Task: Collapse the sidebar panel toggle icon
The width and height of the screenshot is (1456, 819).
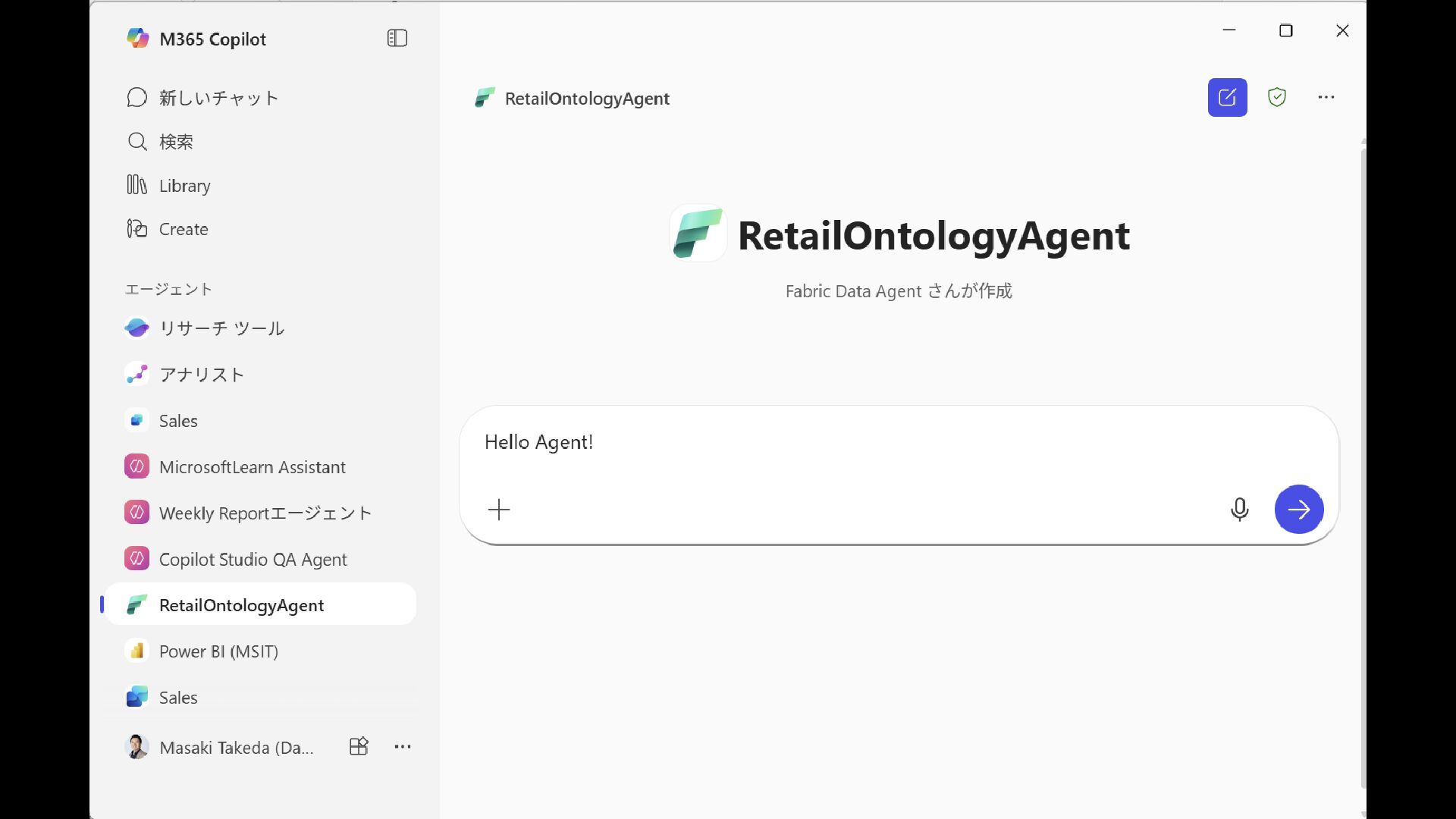Action: [x=397, y=38]
